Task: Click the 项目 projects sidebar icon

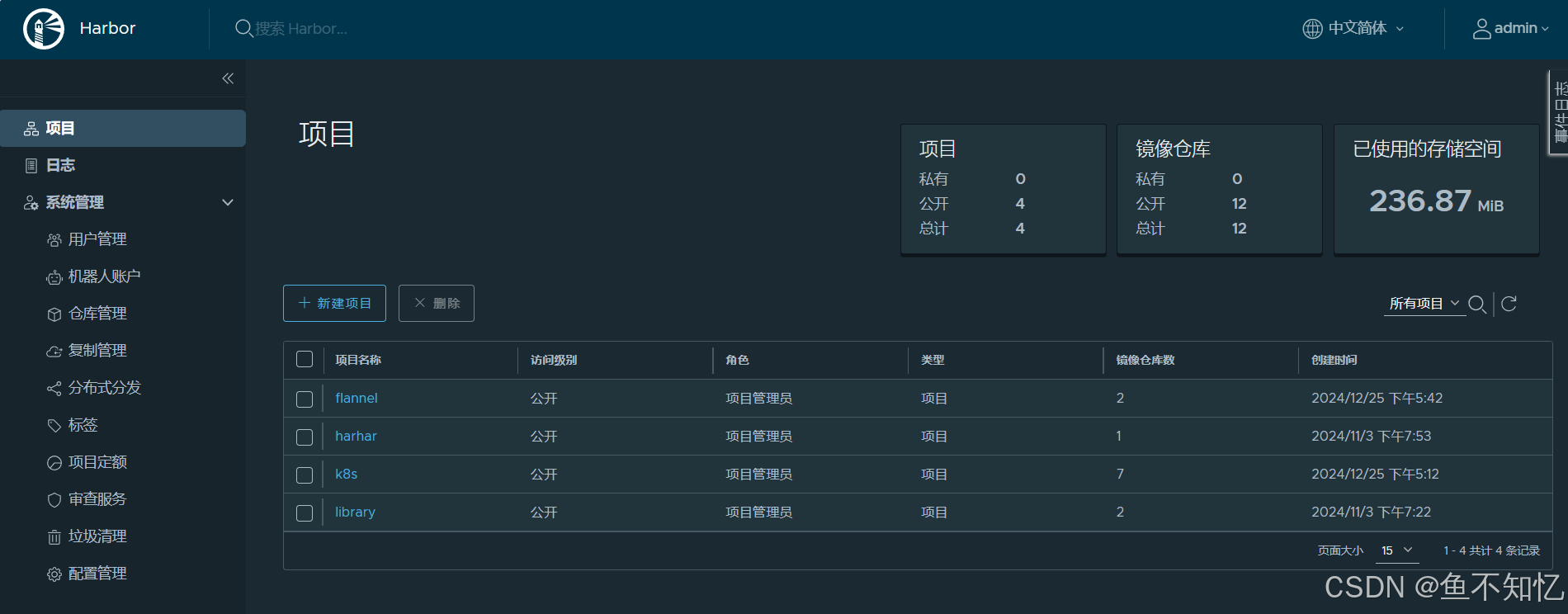Action: (31, 129)
